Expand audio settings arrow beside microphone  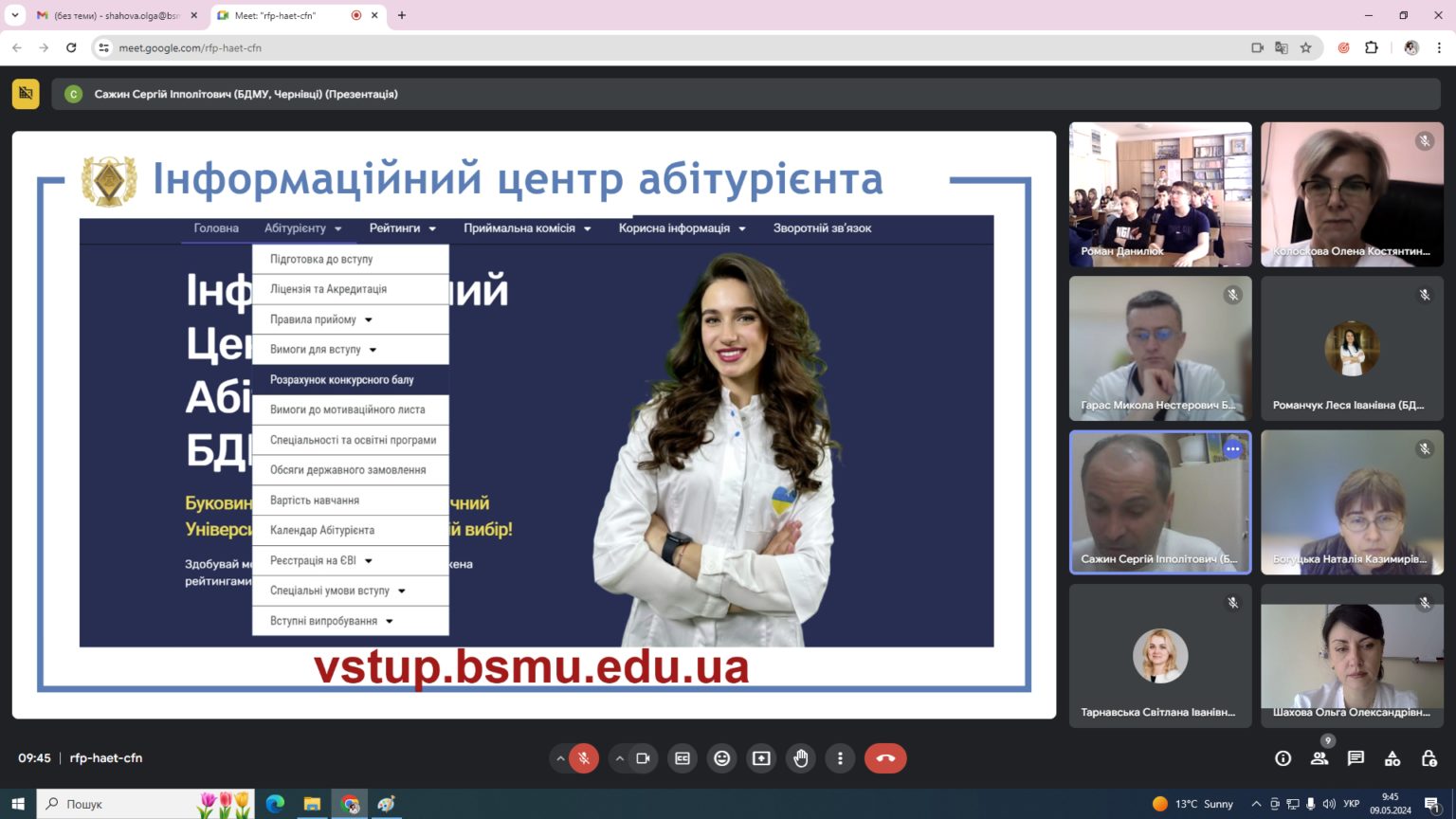click(x=560, y=758)
